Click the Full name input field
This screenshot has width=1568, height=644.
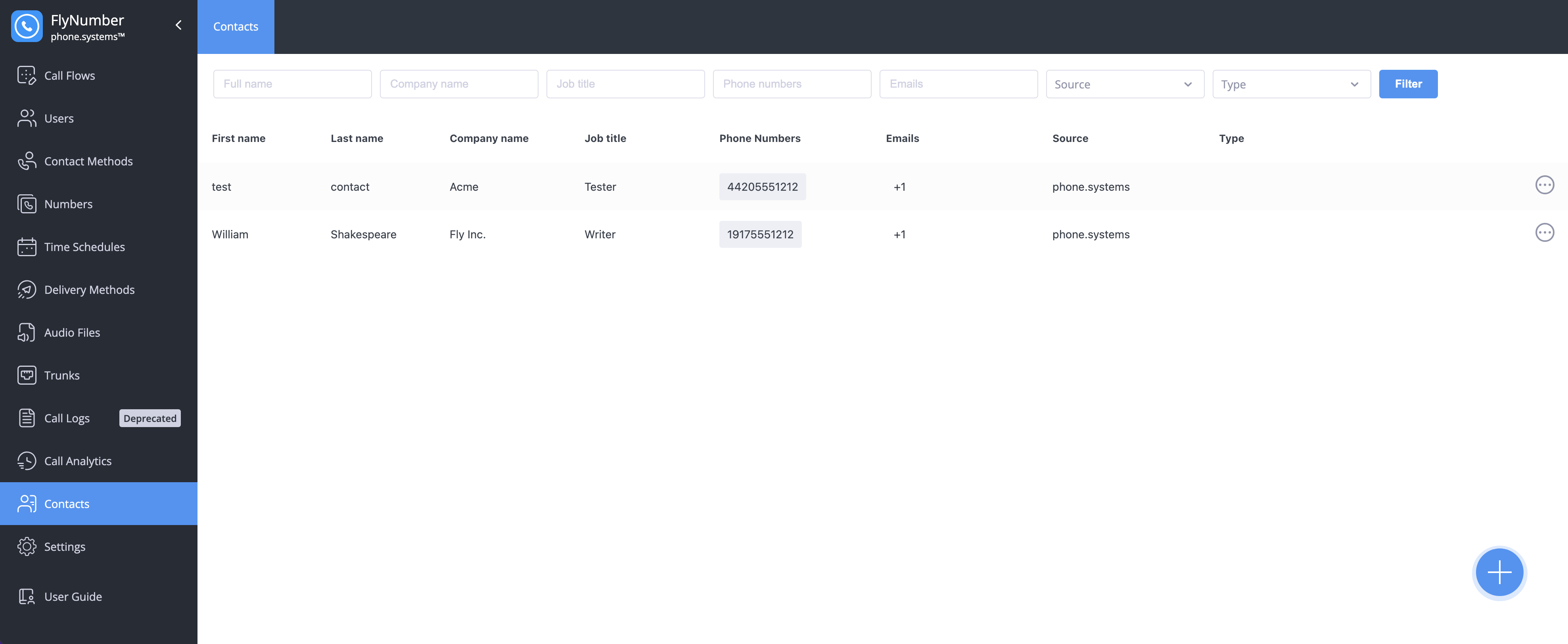pos(292,83)
